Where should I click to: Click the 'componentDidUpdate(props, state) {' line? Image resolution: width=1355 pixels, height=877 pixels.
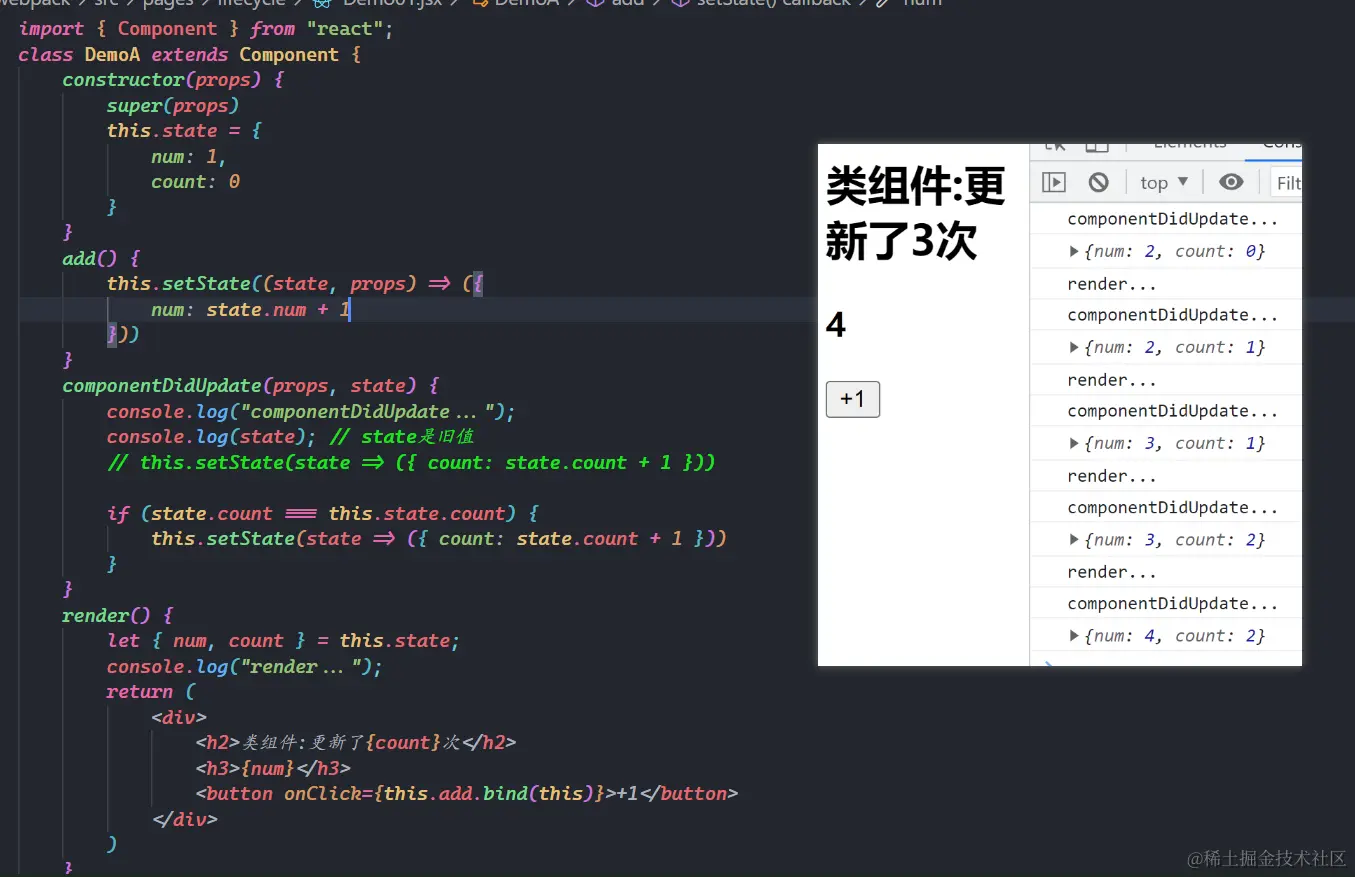(x=251, y=386)
